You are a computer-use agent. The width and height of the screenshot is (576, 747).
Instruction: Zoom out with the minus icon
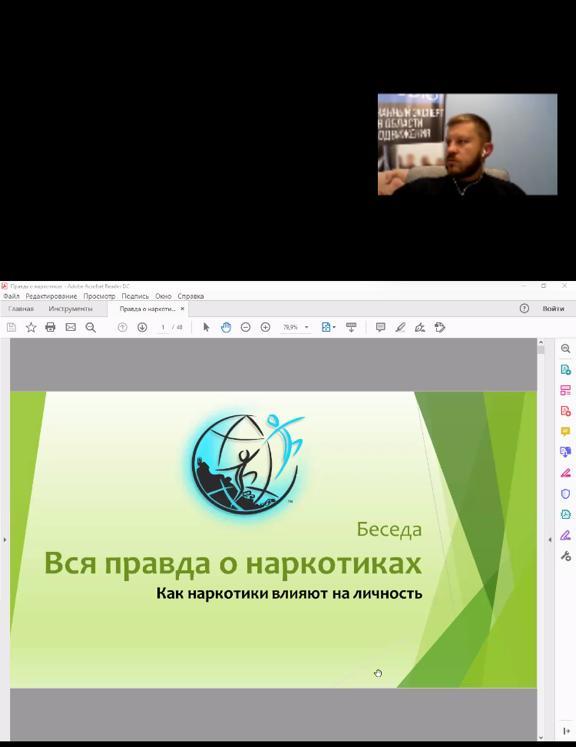(245, 327)
